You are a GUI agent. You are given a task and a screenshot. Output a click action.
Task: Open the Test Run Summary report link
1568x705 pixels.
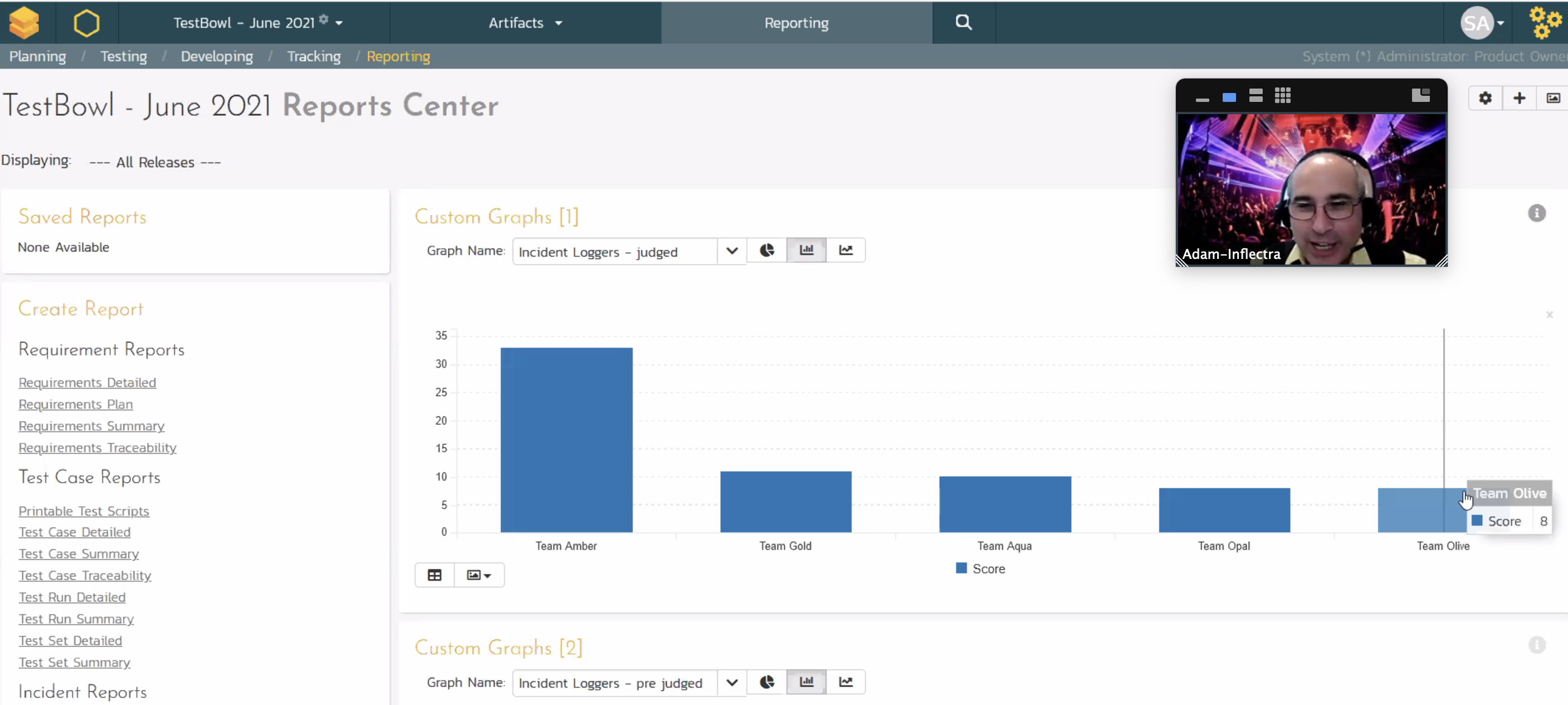[76, 619]
